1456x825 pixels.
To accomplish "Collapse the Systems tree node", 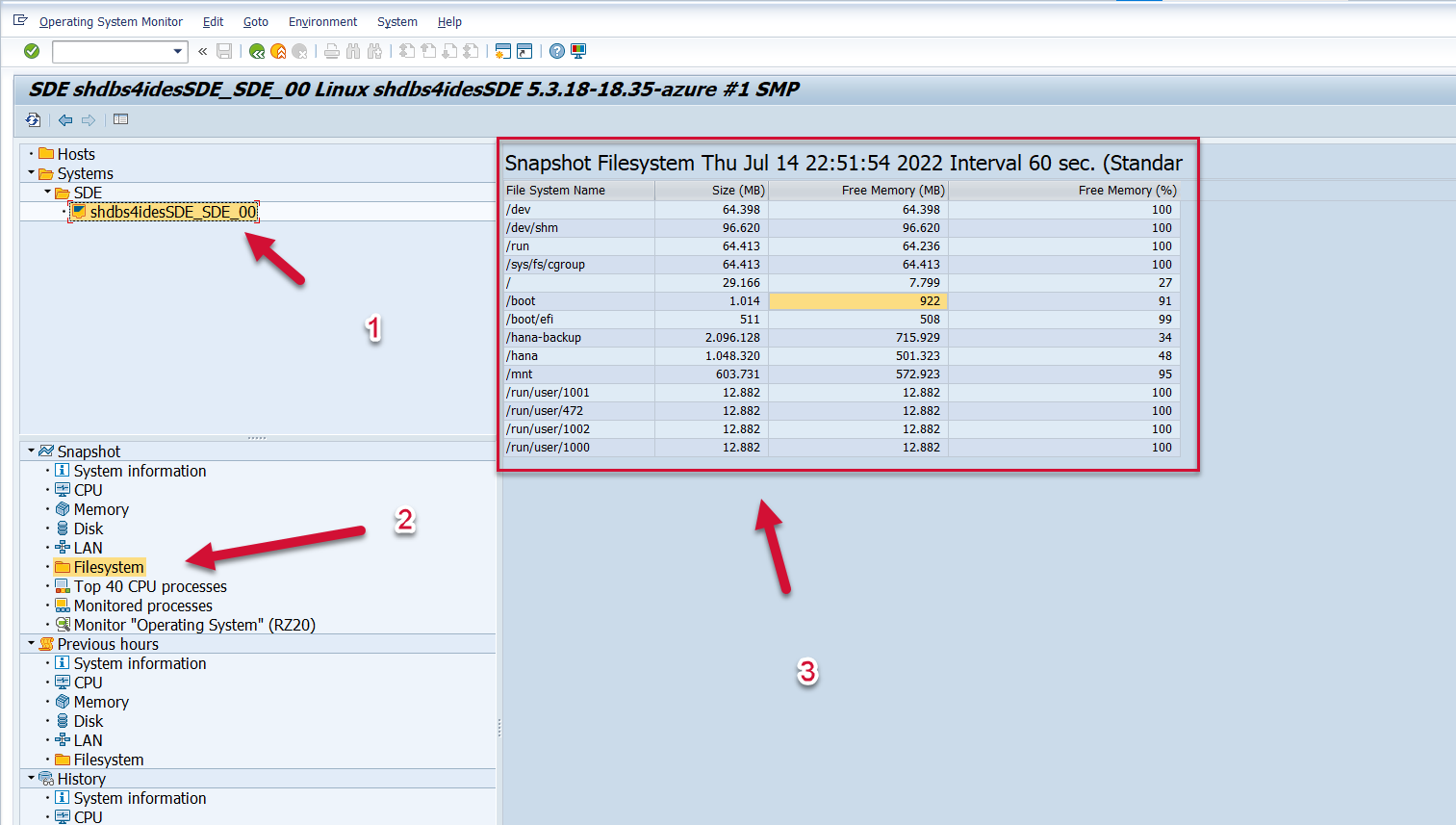I will click(32, 173).
